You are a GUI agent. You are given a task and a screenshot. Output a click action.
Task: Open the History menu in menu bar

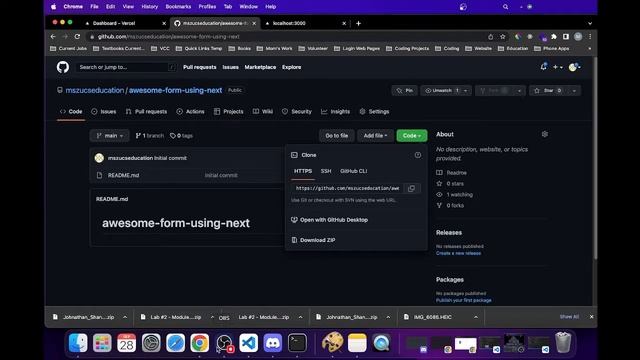(x=149, y=7)
